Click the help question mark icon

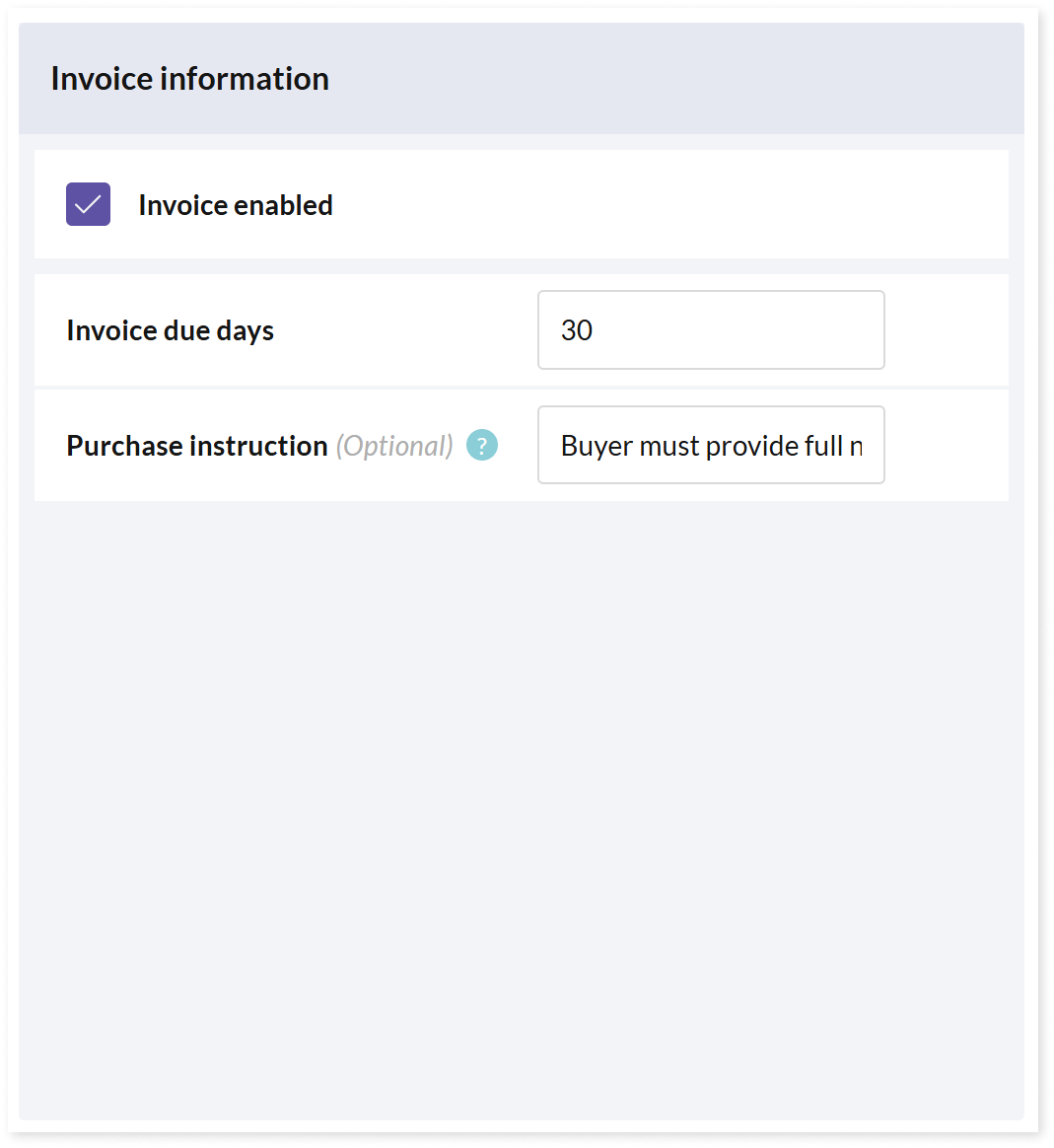point(481,445)
